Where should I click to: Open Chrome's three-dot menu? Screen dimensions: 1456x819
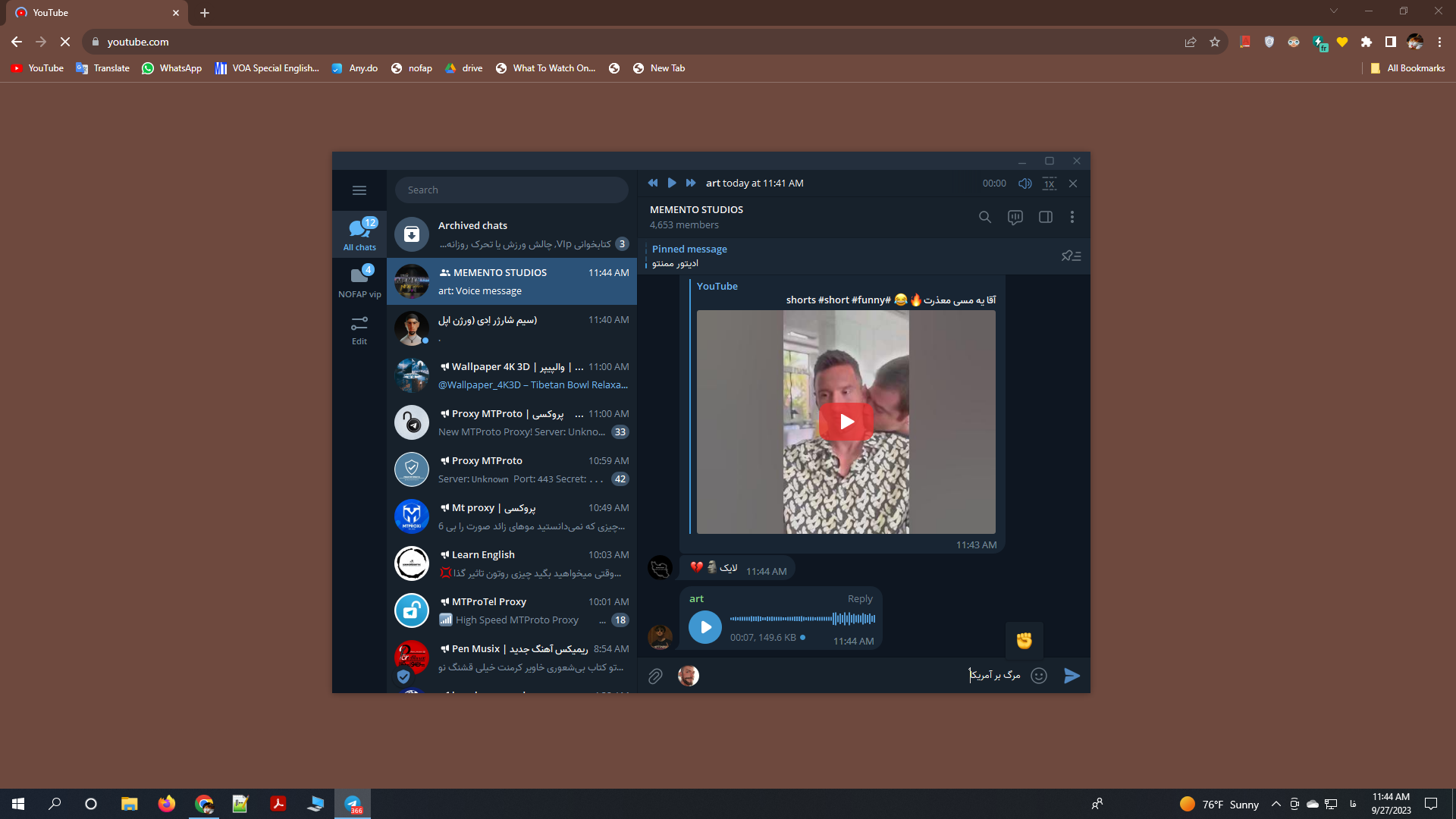(x=1439, y=42)
